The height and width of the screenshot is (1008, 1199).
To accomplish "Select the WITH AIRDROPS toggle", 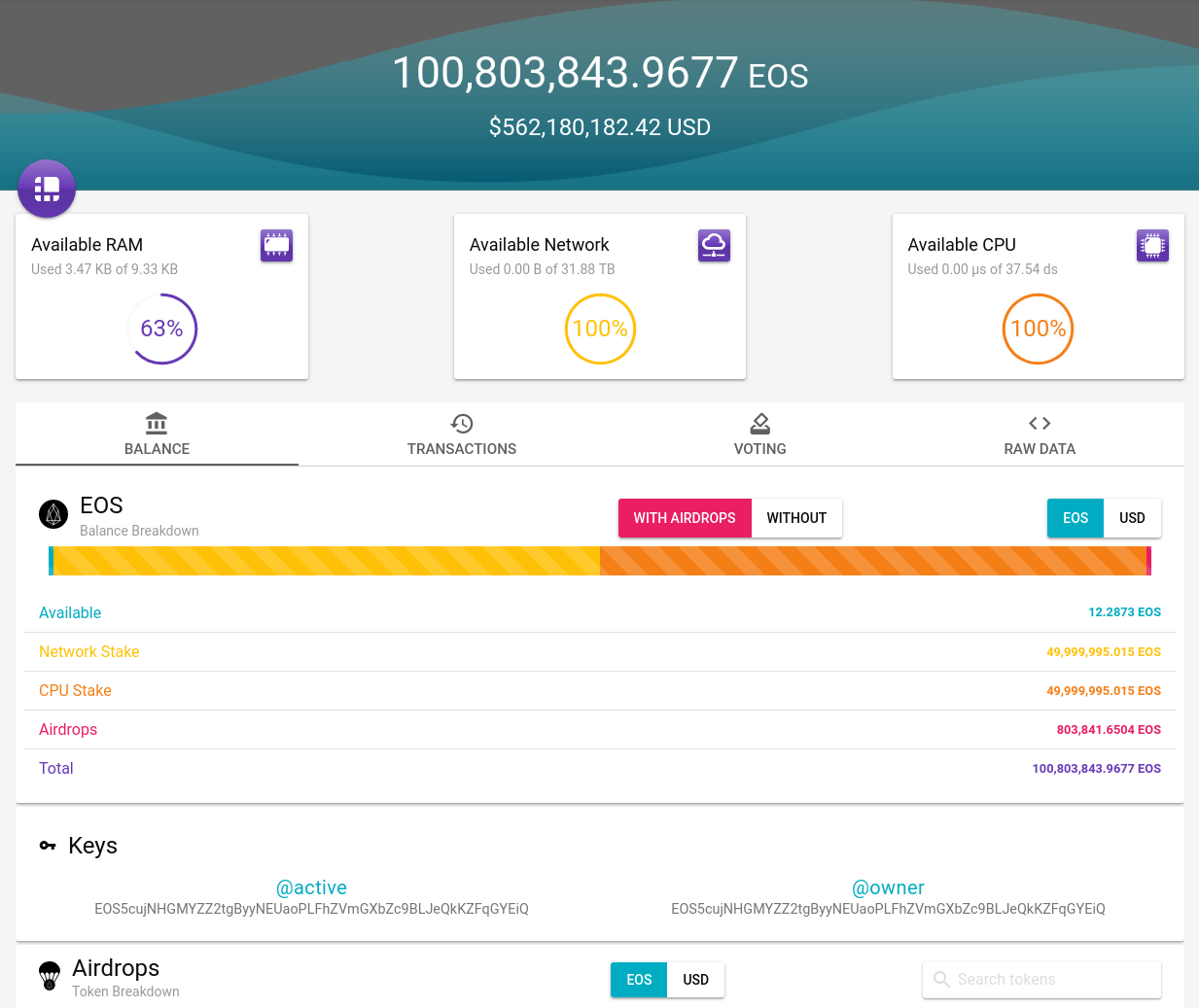I will pos(685,518).
